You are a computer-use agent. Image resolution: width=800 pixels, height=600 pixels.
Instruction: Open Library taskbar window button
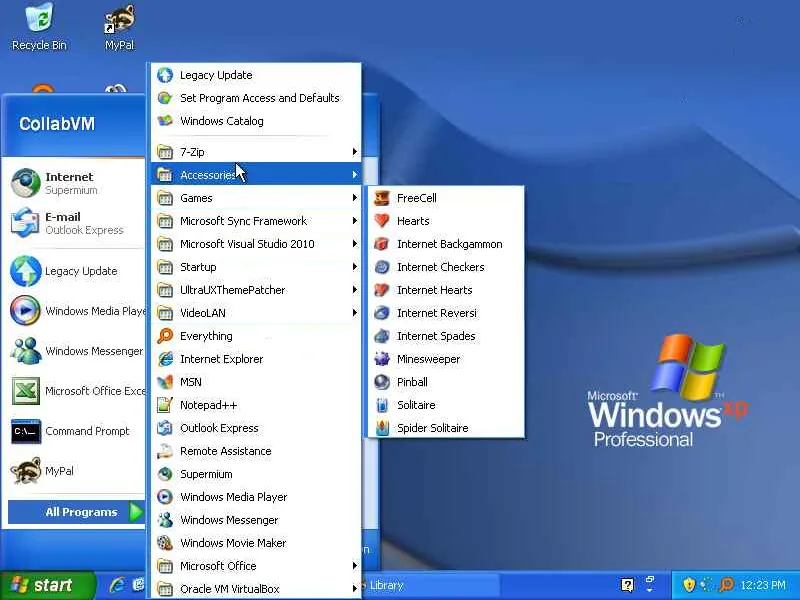[x=431, y=585]
